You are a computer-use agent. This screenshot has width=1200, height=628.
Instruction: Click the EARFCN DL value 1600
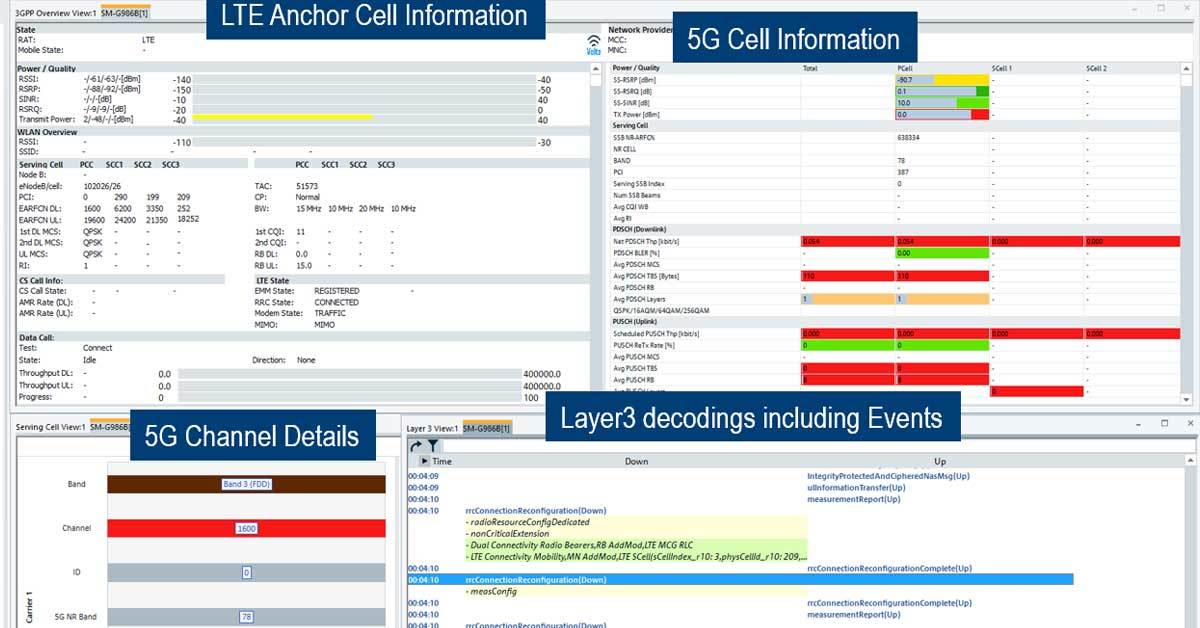[x=92, y=208]
